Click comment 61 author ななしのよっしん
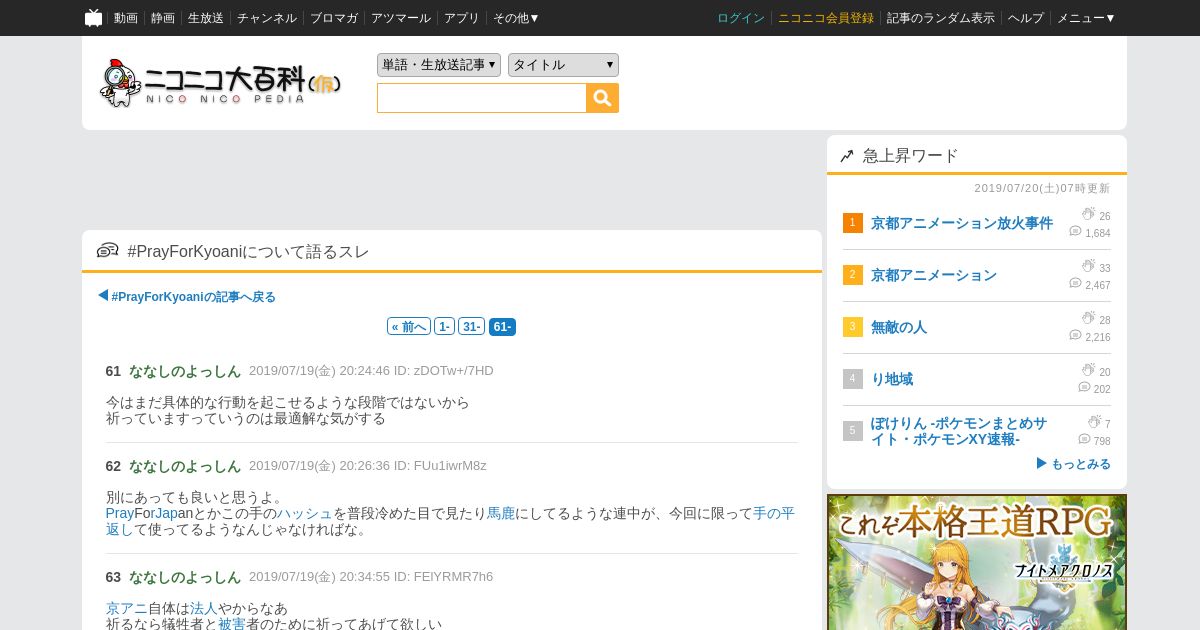Image resolution: width=1200 pixels, height=630 pixels. point(185,371)
